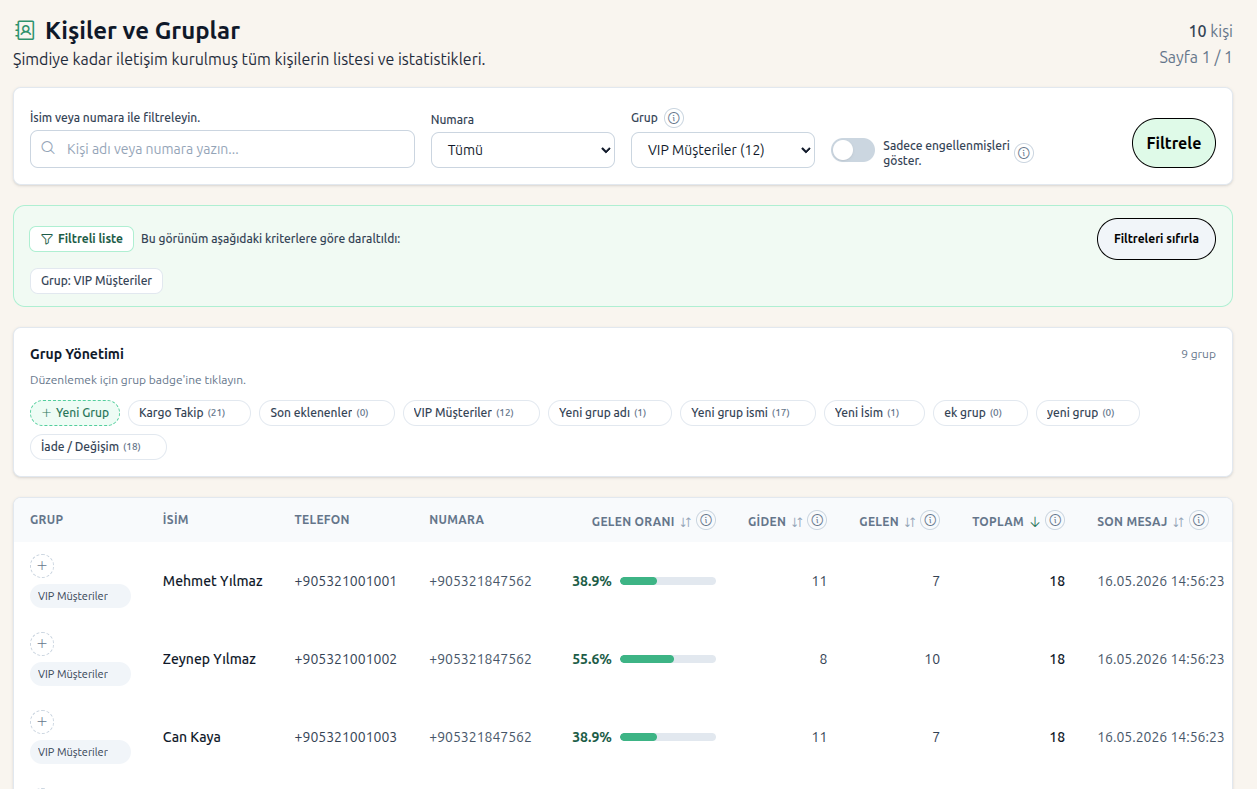Click Mehmet Yılmaz's VIP Müşteriler group tag

pyautogui.click(x=80, y=596)
